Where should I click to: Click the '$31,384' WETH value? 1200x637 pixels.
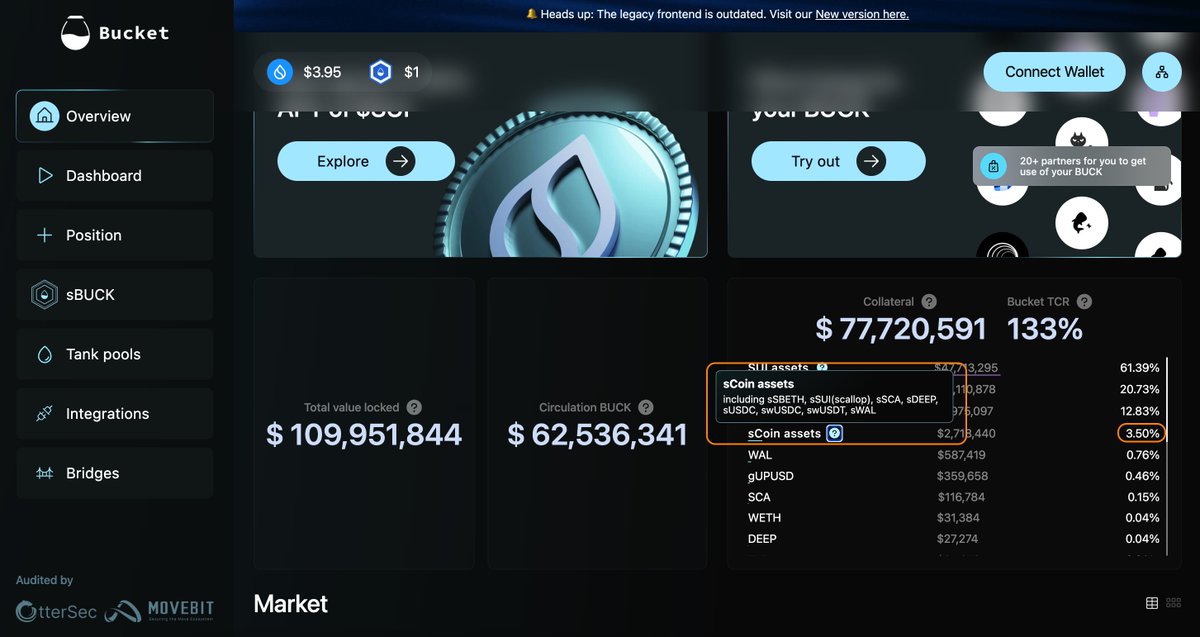pos(957,518)
